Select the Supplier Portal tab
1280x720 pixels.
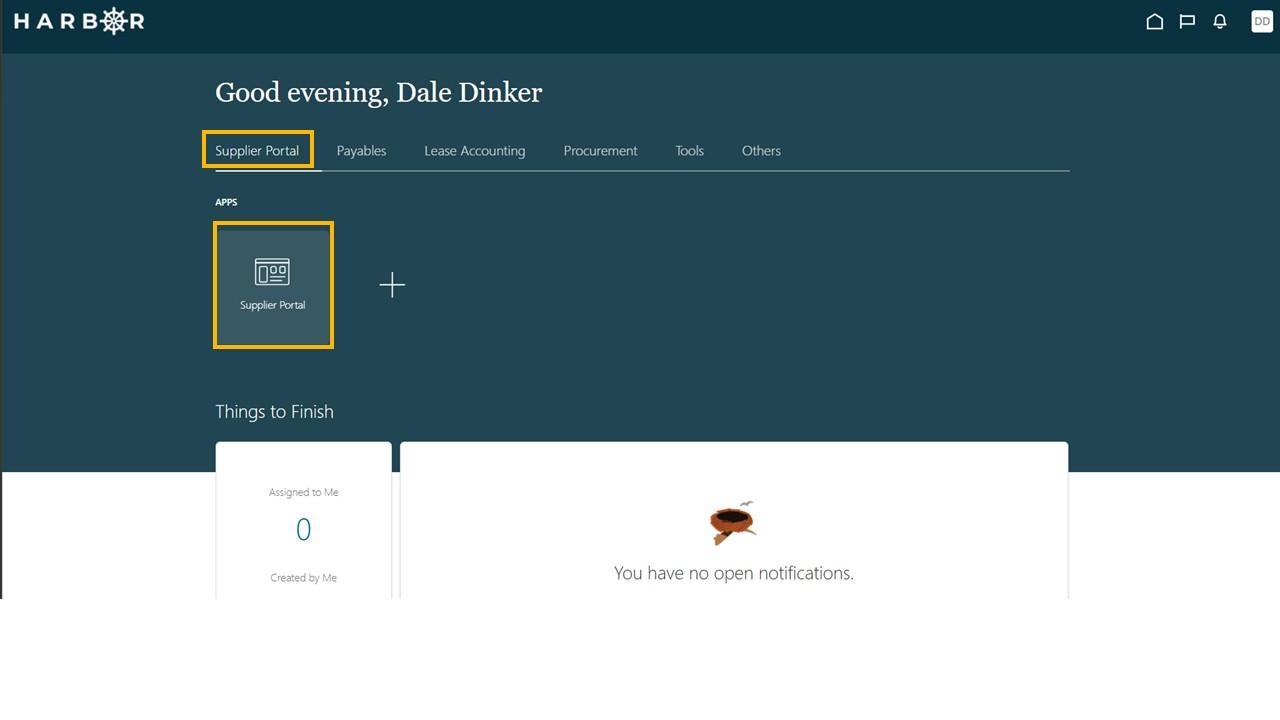pos(257,150)
